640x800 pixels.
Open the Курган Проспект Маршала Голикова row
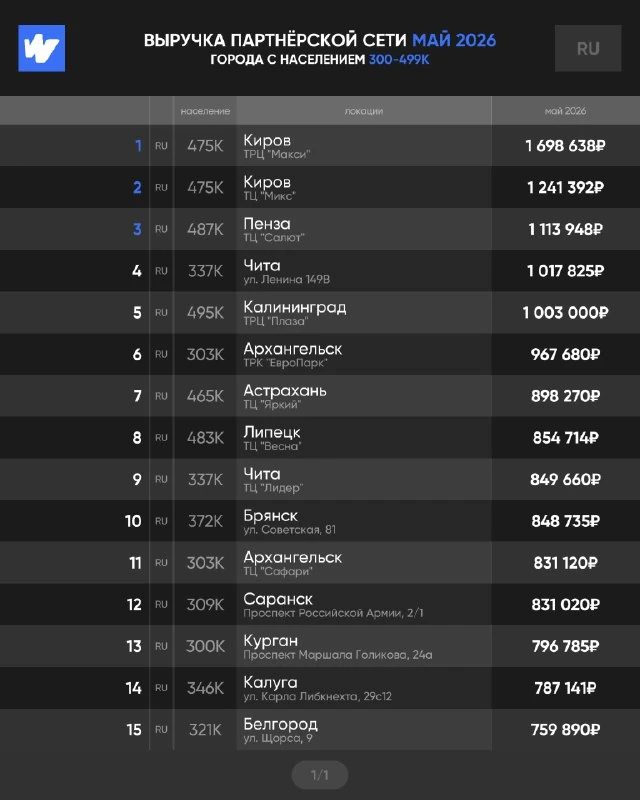pos(320,646)
